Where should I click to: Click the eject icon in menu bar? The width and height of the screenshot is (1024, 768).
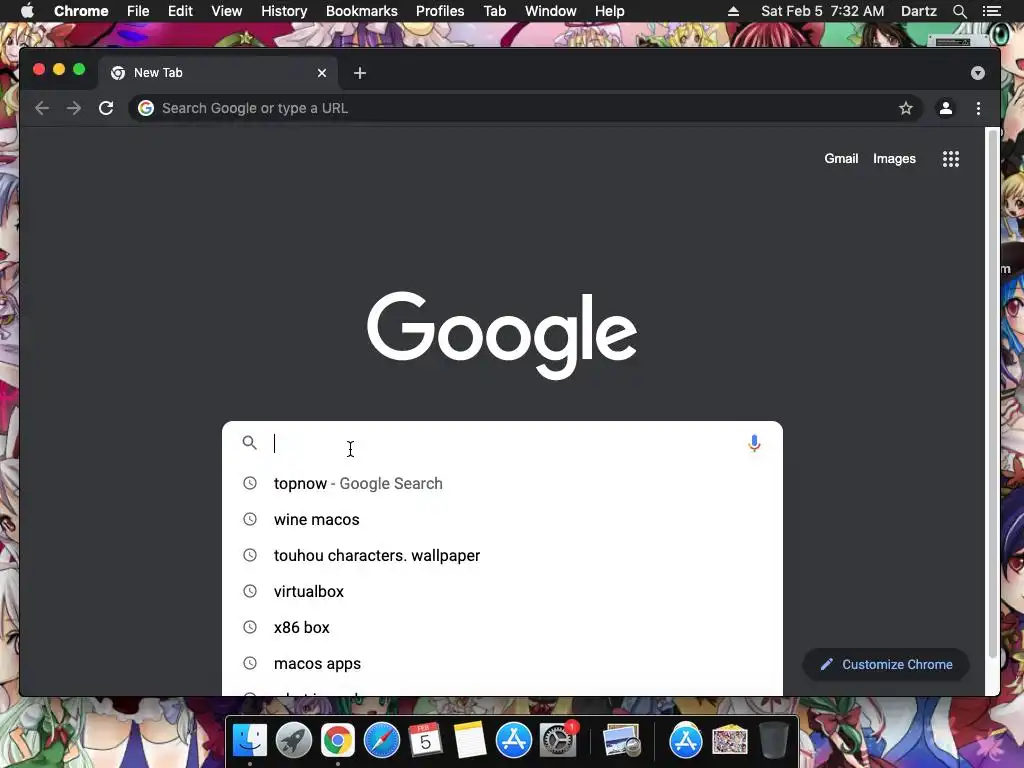pos(733,11)
